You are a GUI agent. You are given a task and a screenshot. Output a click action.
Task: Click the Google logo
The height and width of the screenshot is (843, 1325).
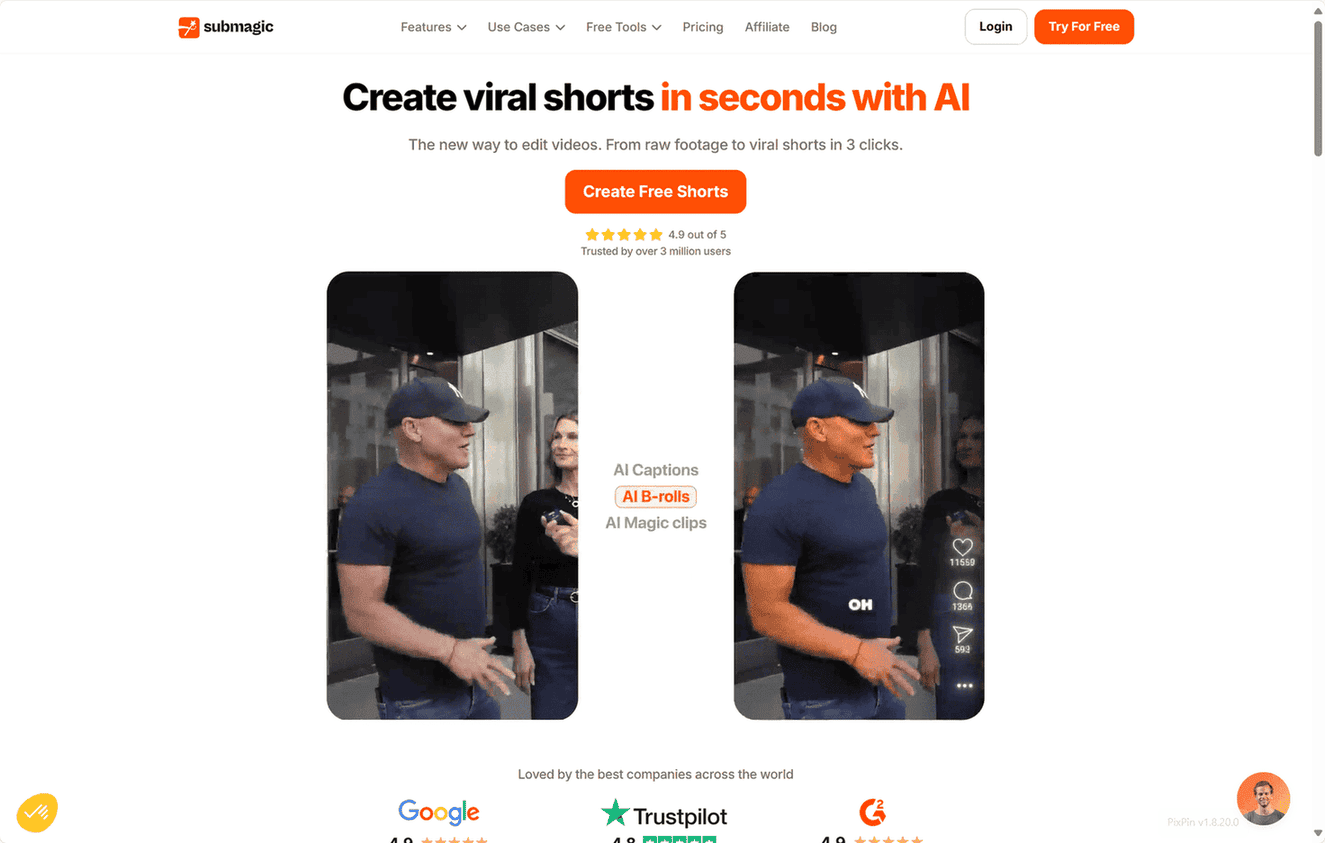click(x=439, y=812)
